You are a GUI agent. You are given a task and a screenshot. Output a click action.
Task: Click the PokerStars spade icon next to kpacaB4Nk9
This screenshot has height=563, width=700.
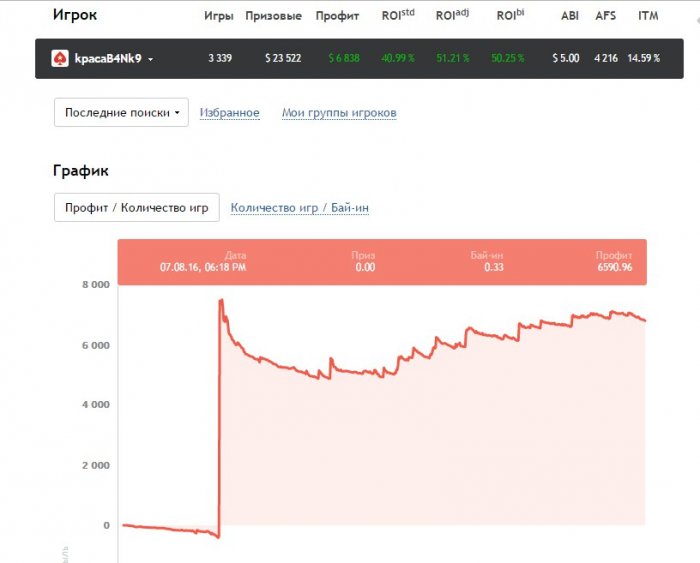pyautogui.click(x=60, y=58)
